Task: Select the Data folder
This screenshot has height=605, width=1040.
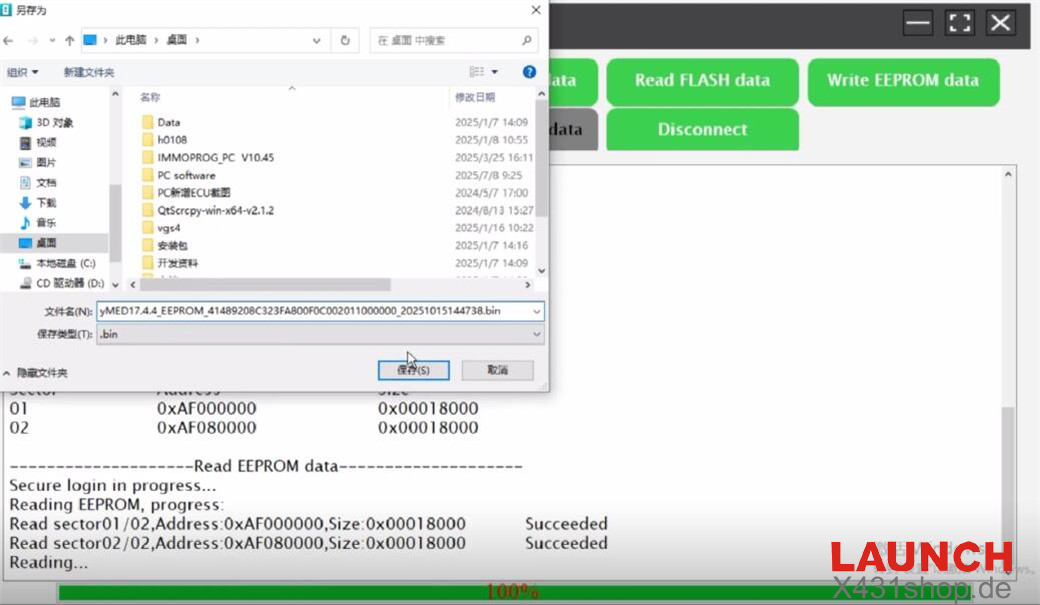Action: [168, 122]
